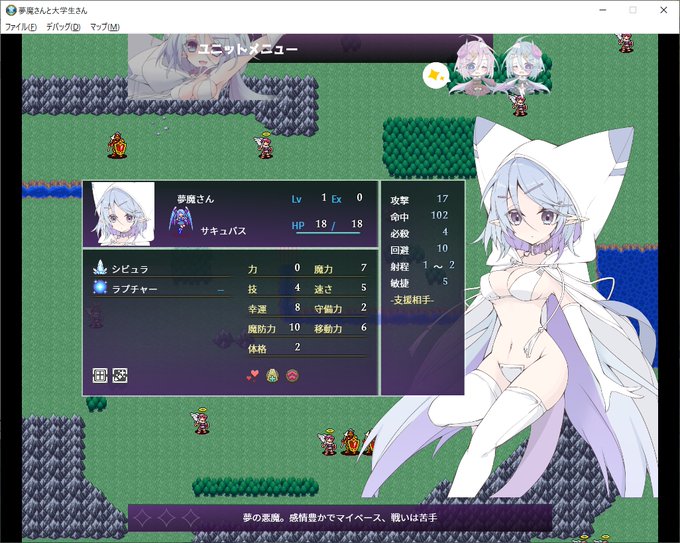Click the 移動力 stat label
The image size is (680, 543).
(x=328, y=329)
